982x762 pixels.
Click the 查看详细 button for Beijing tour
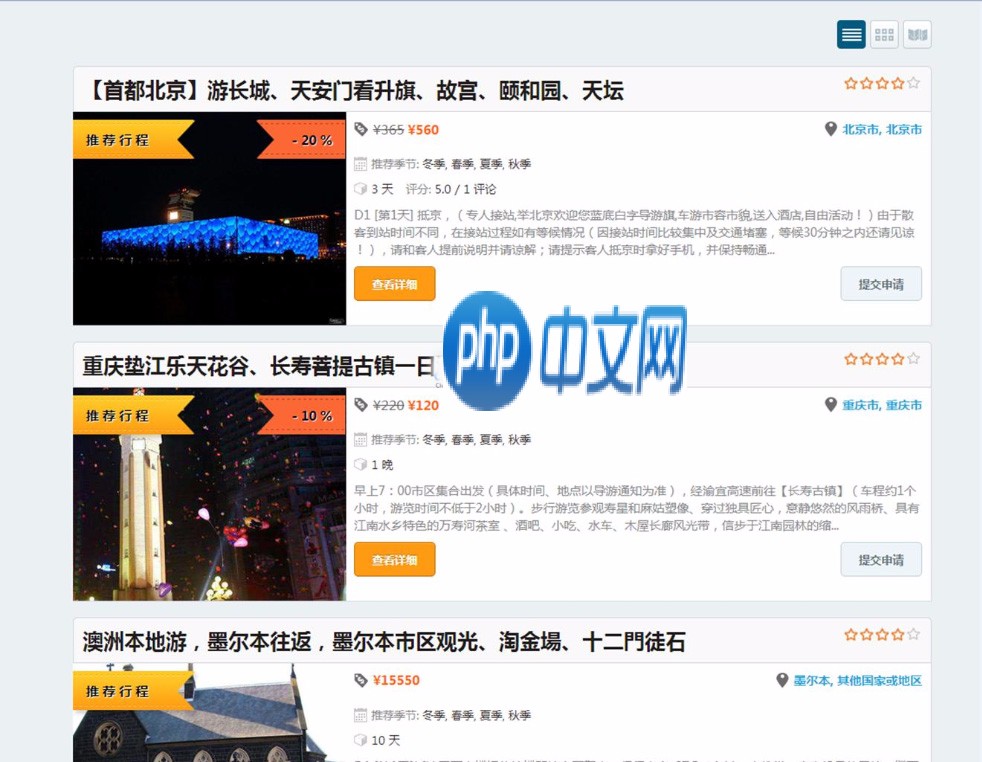click(395, 284)
